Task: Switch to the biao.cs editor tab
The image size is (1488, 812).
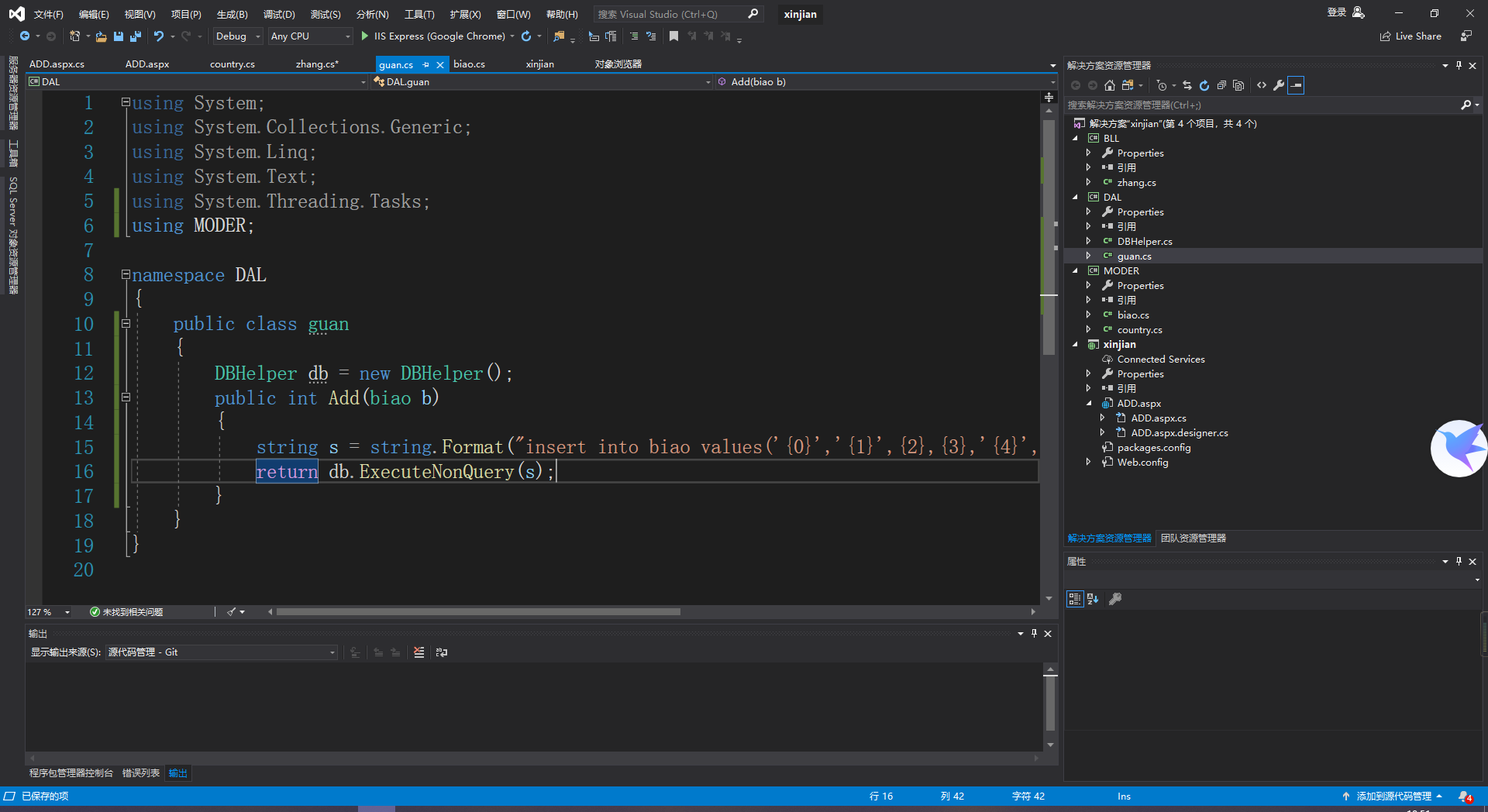Action: (x=470, y=64)
